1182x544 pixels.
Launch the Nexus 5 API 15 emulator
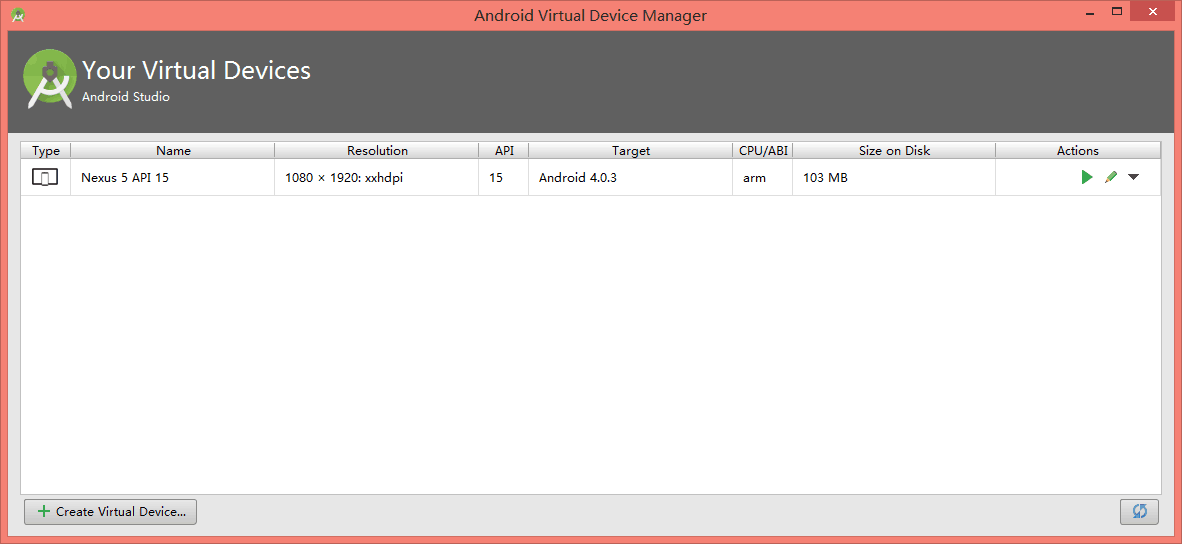[1086, 177]
